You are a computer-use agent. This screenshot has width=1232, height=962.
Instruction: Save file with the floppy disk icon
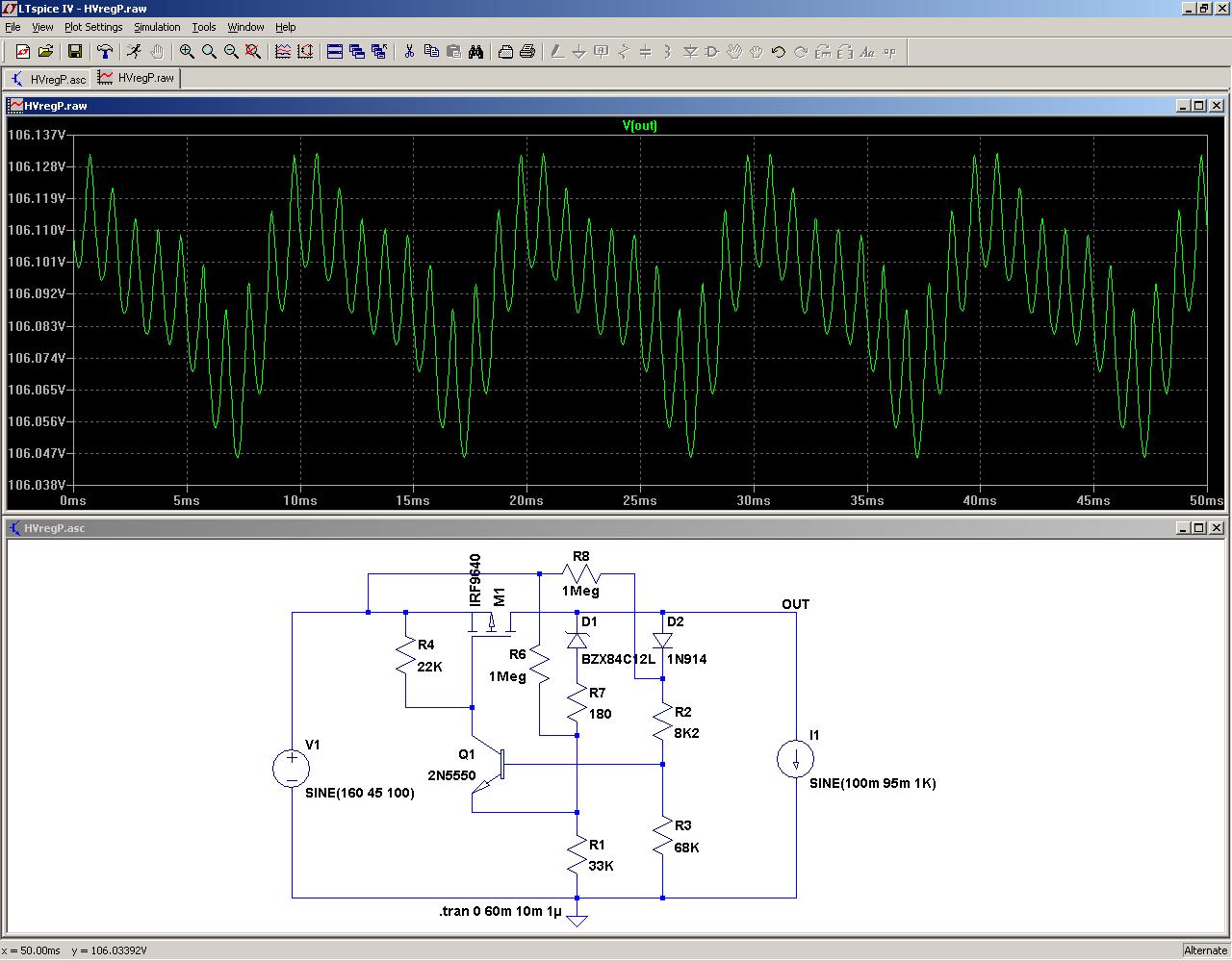[74, 52]
